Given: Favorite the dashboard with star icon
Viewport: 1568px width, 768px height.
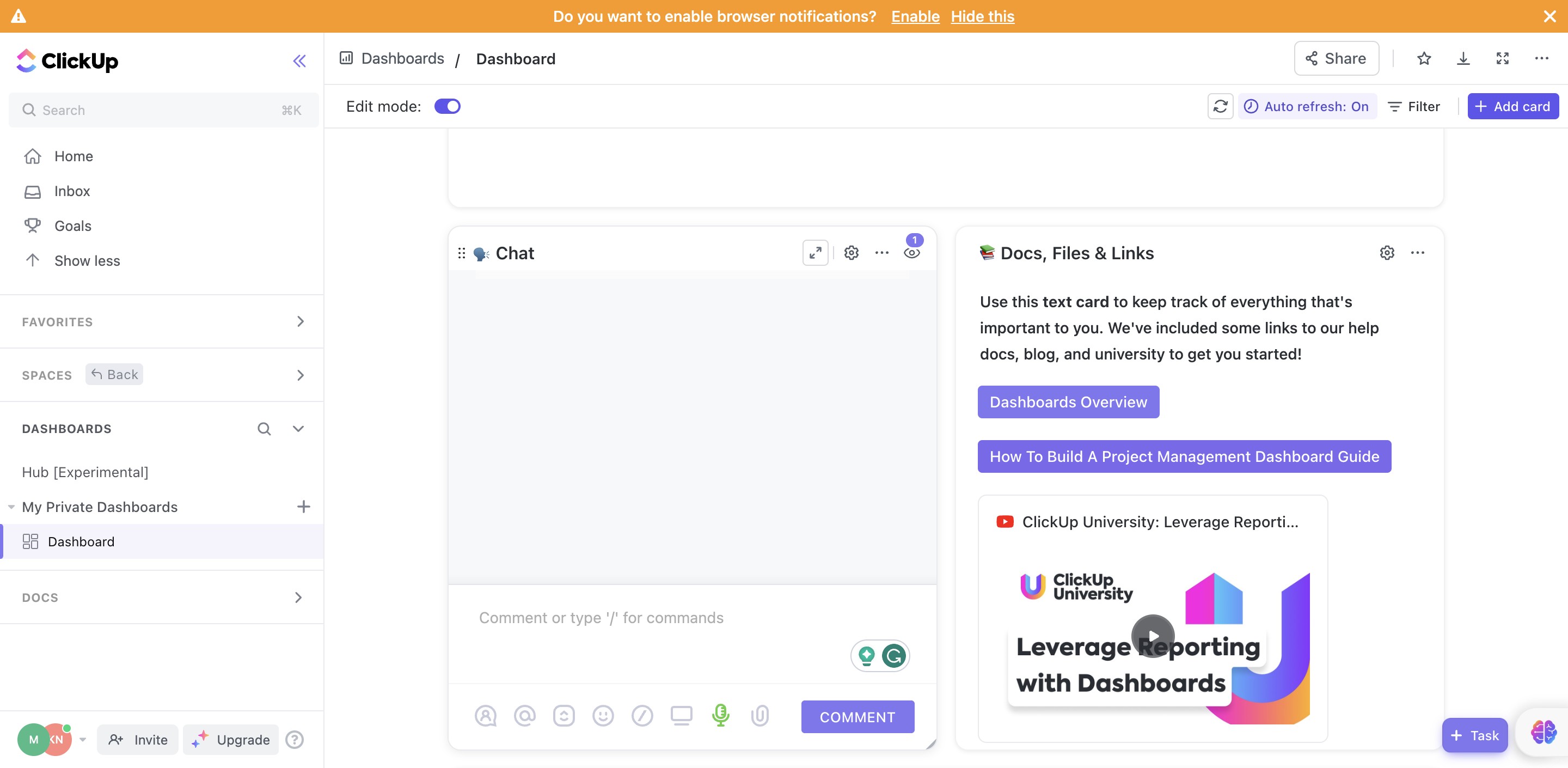Looking at the screenshot, I should pos(1424,58).
